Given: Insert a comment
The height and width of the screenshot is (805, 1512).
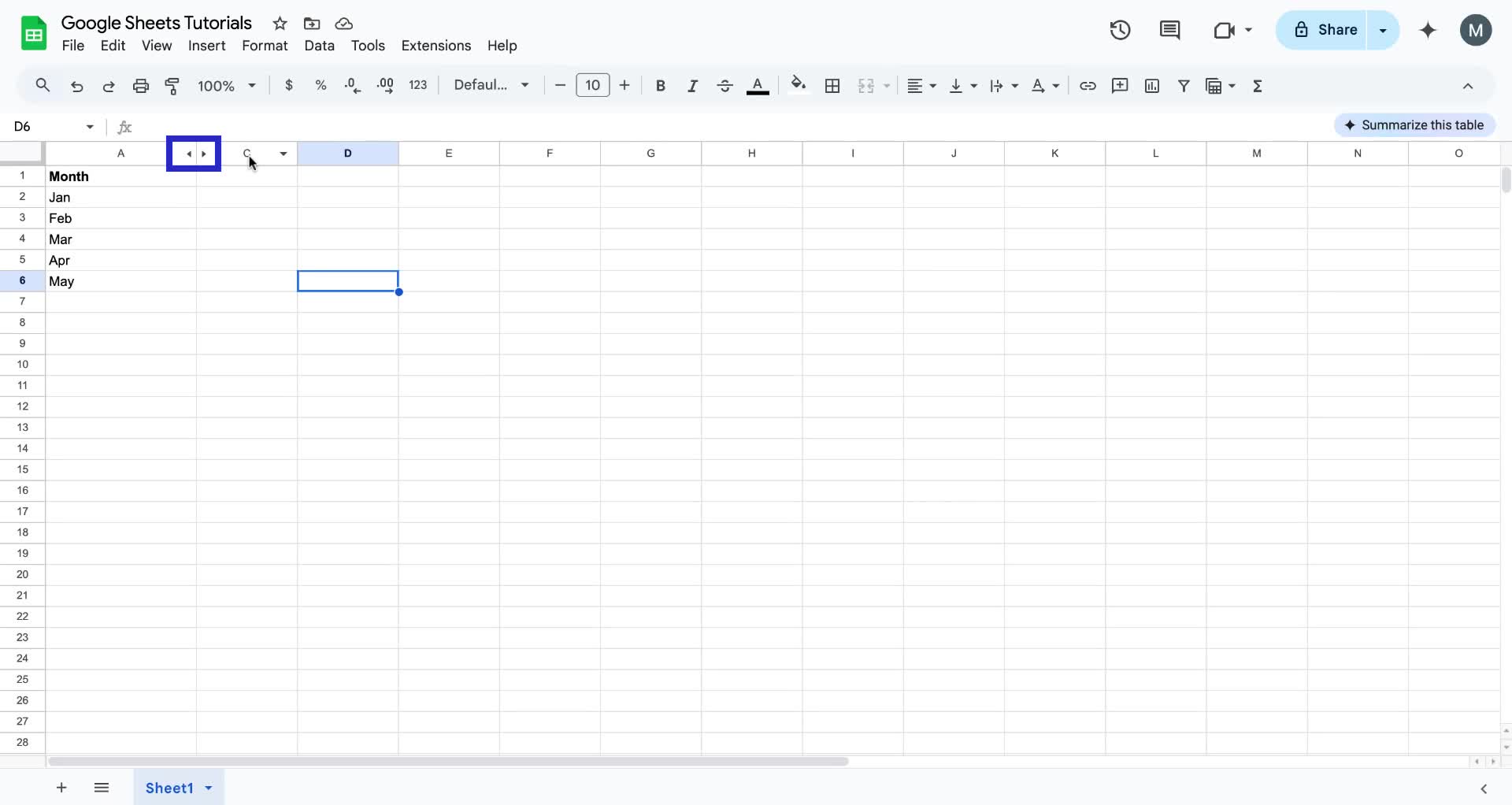Looking at the screenshot, I should pos(1120,86).
